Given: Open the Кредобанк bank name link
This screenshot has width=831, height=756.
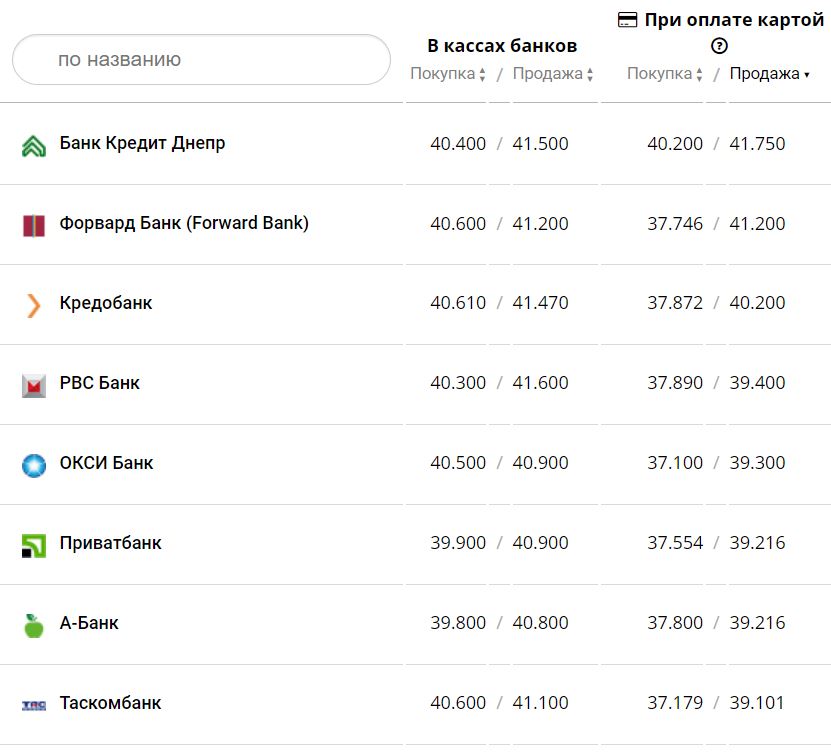Looking at the screenshot, I should pyautogui.click(x=106, y=303).
